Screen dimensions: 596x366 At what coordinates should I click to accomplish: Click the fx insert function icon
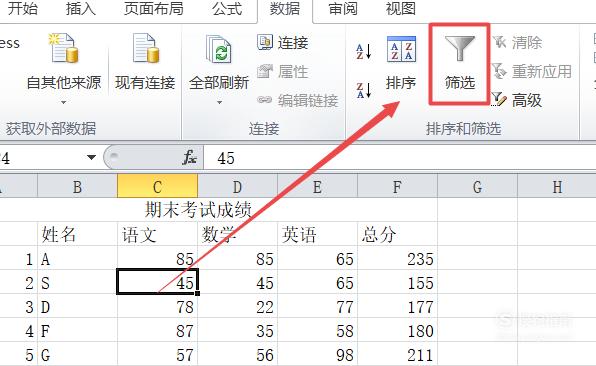pos(189,157)
